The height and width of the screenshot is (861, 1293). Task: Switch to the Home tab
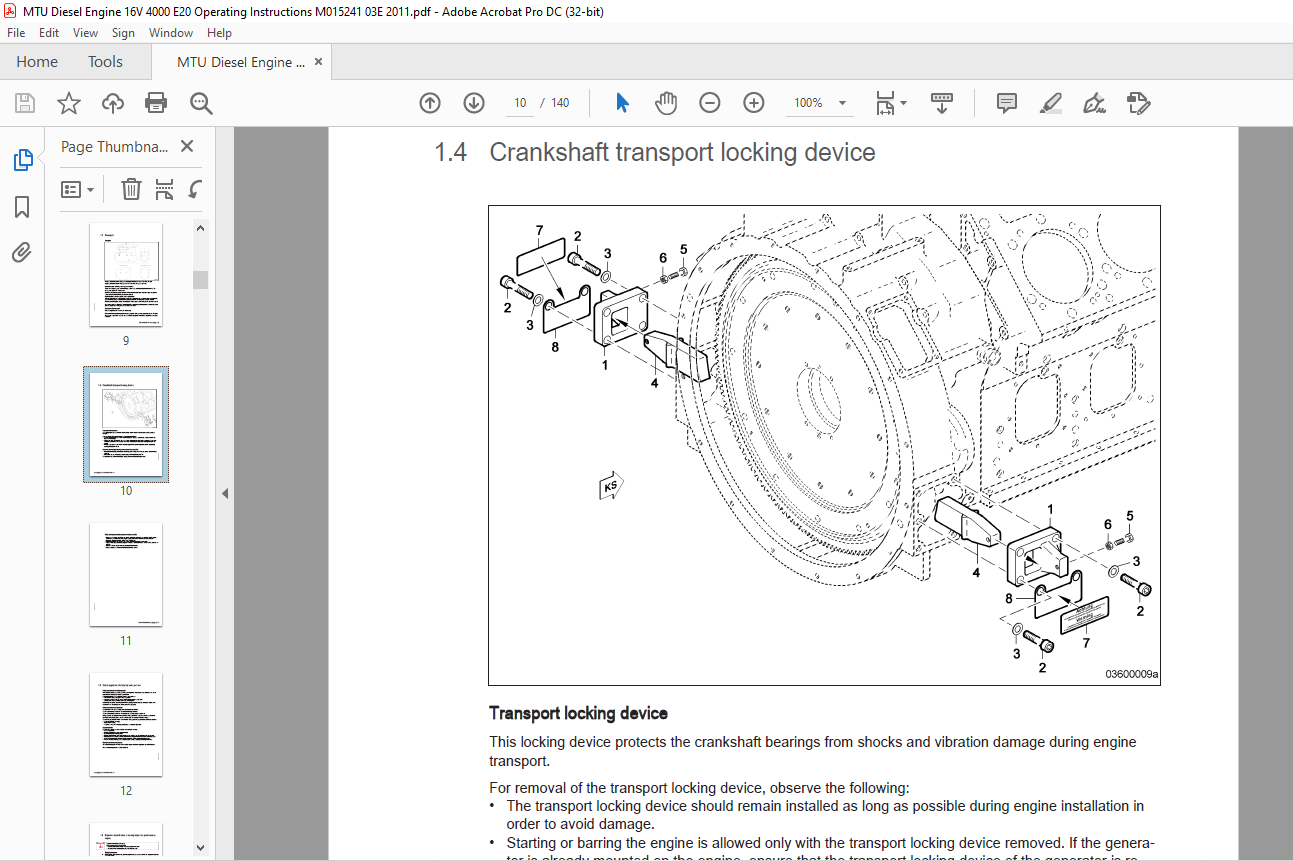click(37, 62)
